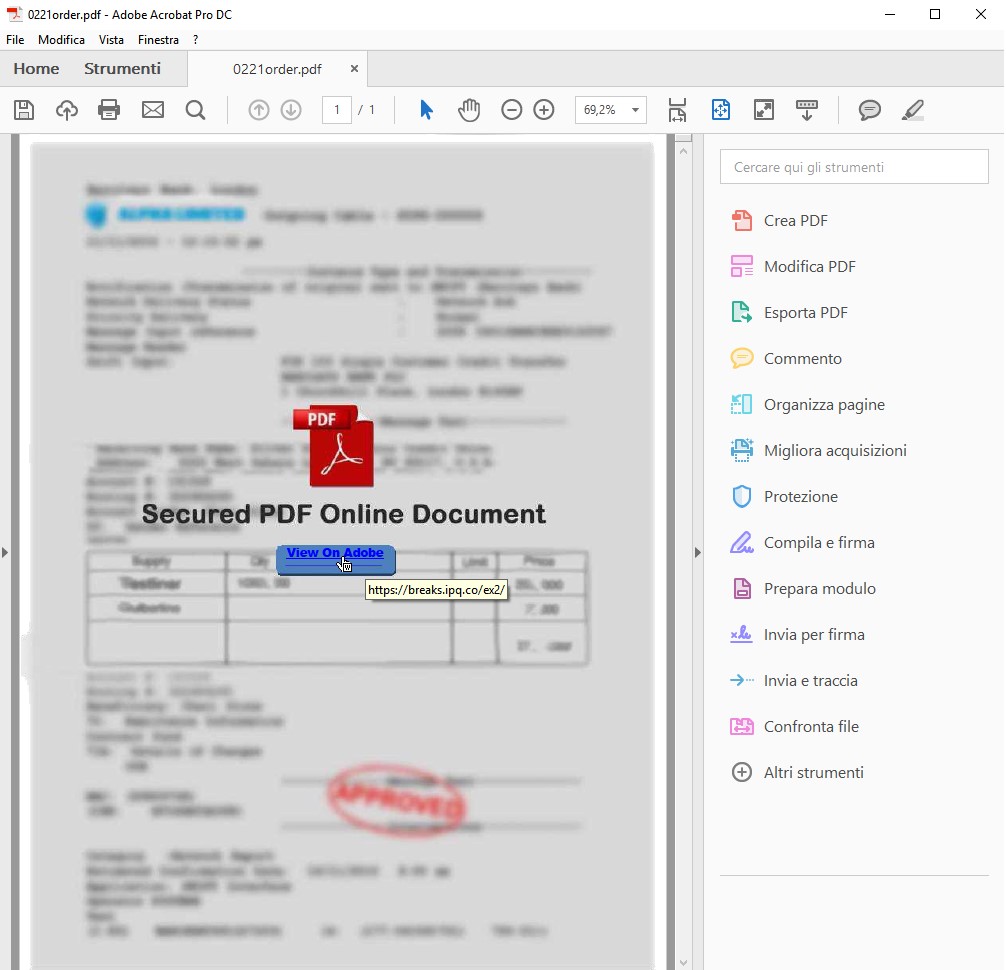The height and width of the screenshot is (970, 1006).
Task: Enter full screen mode icon
Action: point(763,110)
